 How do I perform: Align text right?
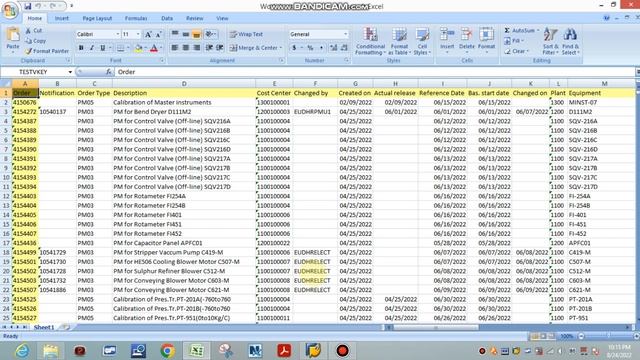197,48
